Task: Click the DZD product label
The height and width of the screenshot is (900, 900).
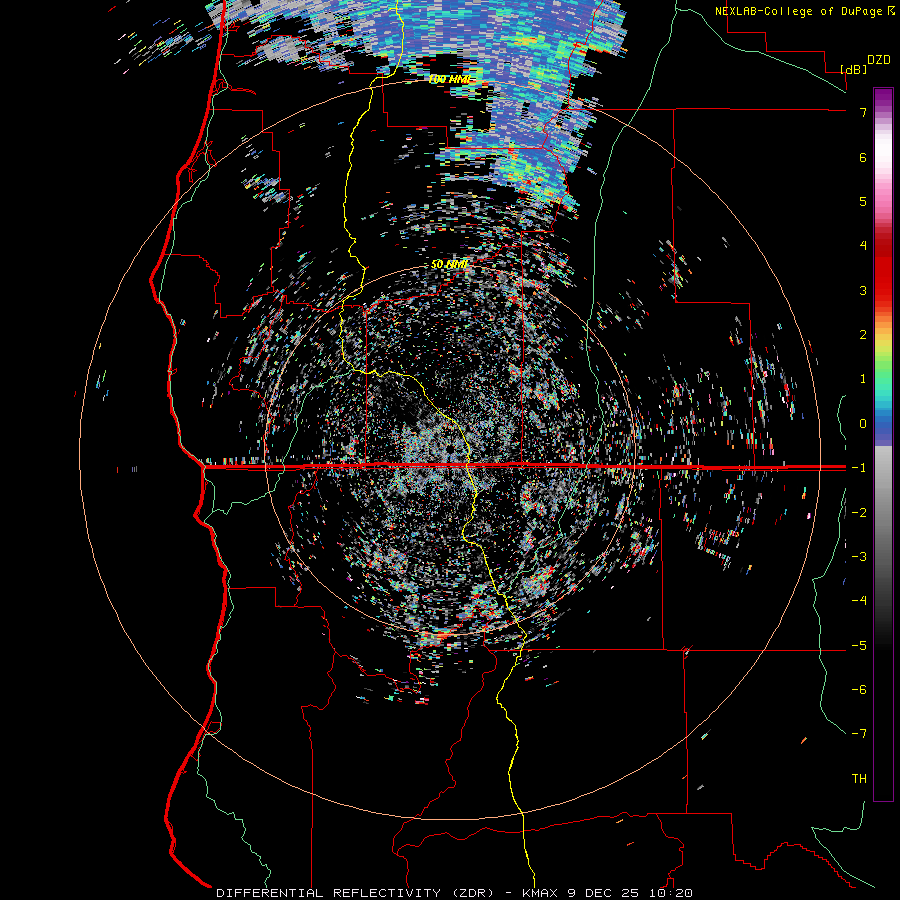Action: 879,60
